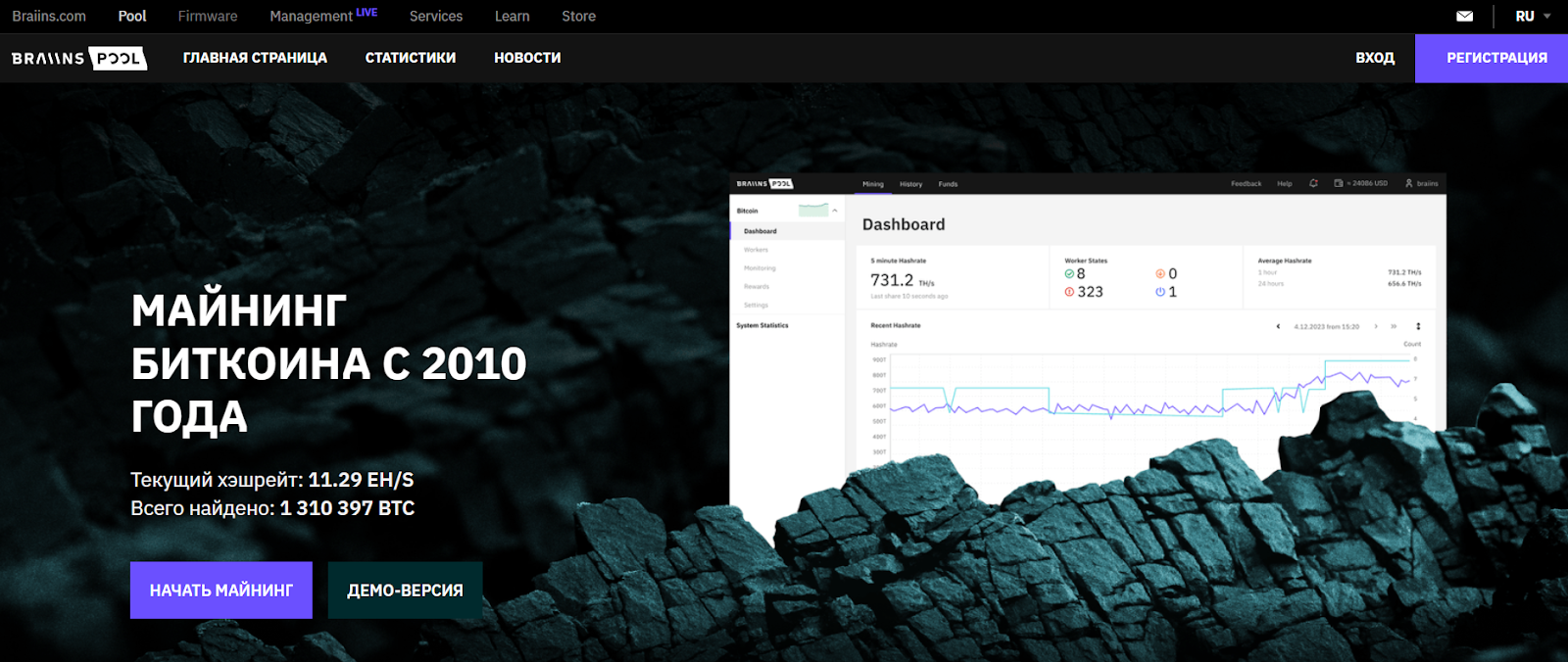Click the 24 hours average row 656.6 TH/s
This screenshot has width=1568, height=662.
(x=1340, y=284)
